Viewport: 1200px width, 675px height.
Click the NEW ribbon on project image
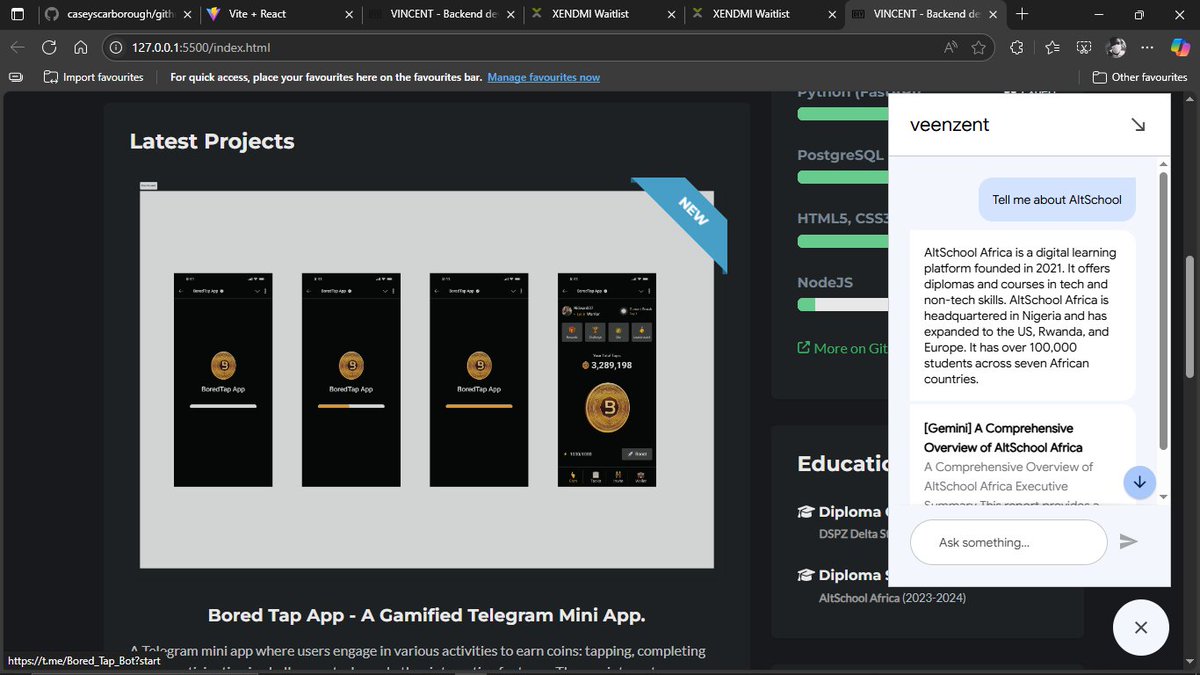tap(686, 219)
